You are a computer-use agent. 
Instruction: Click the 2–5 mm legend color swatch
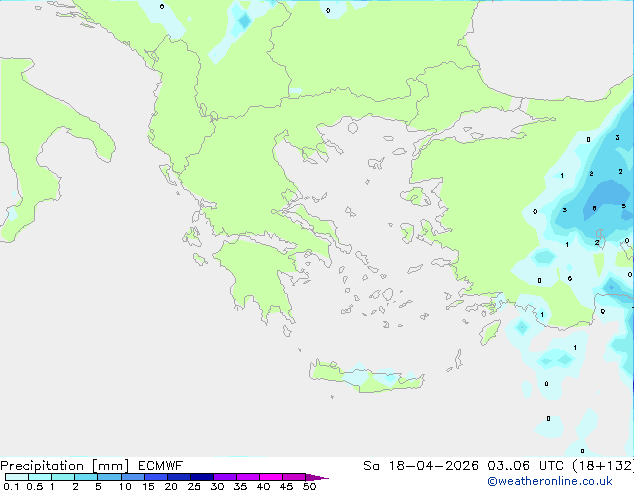(x=86, y=477)
